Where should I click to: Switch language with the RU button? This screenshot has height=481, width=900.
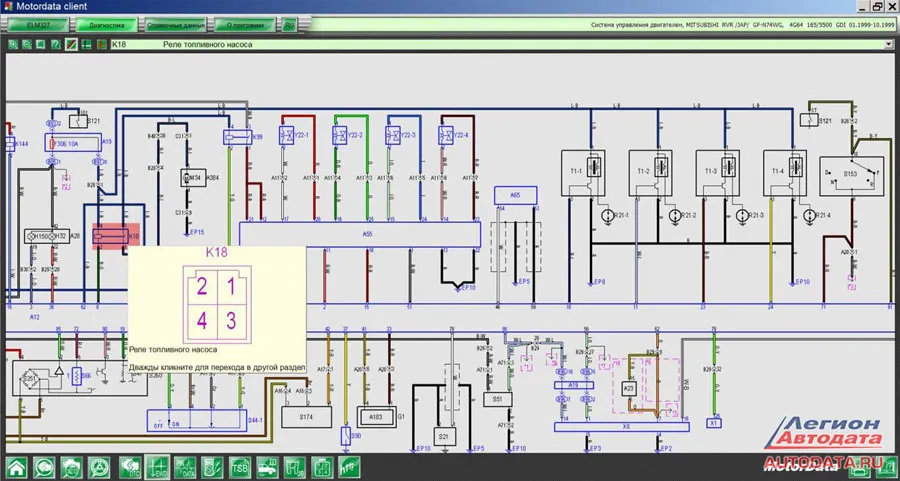289,25
